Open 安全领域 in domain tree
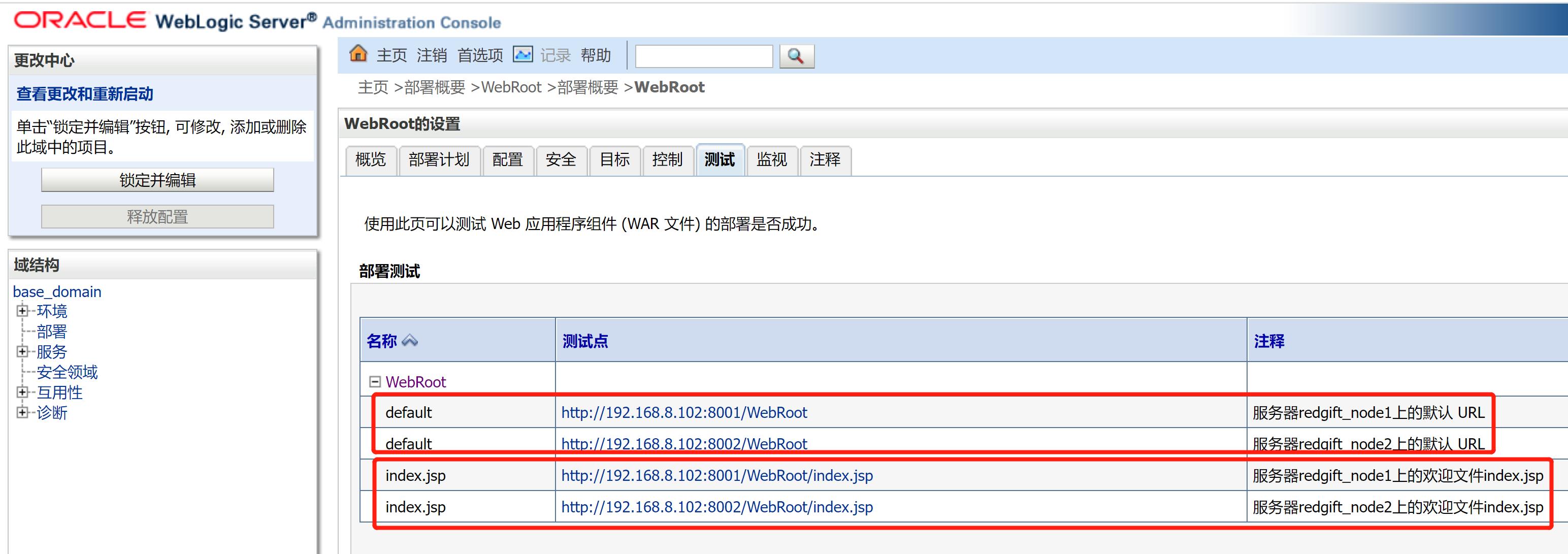 coord(67,372)
